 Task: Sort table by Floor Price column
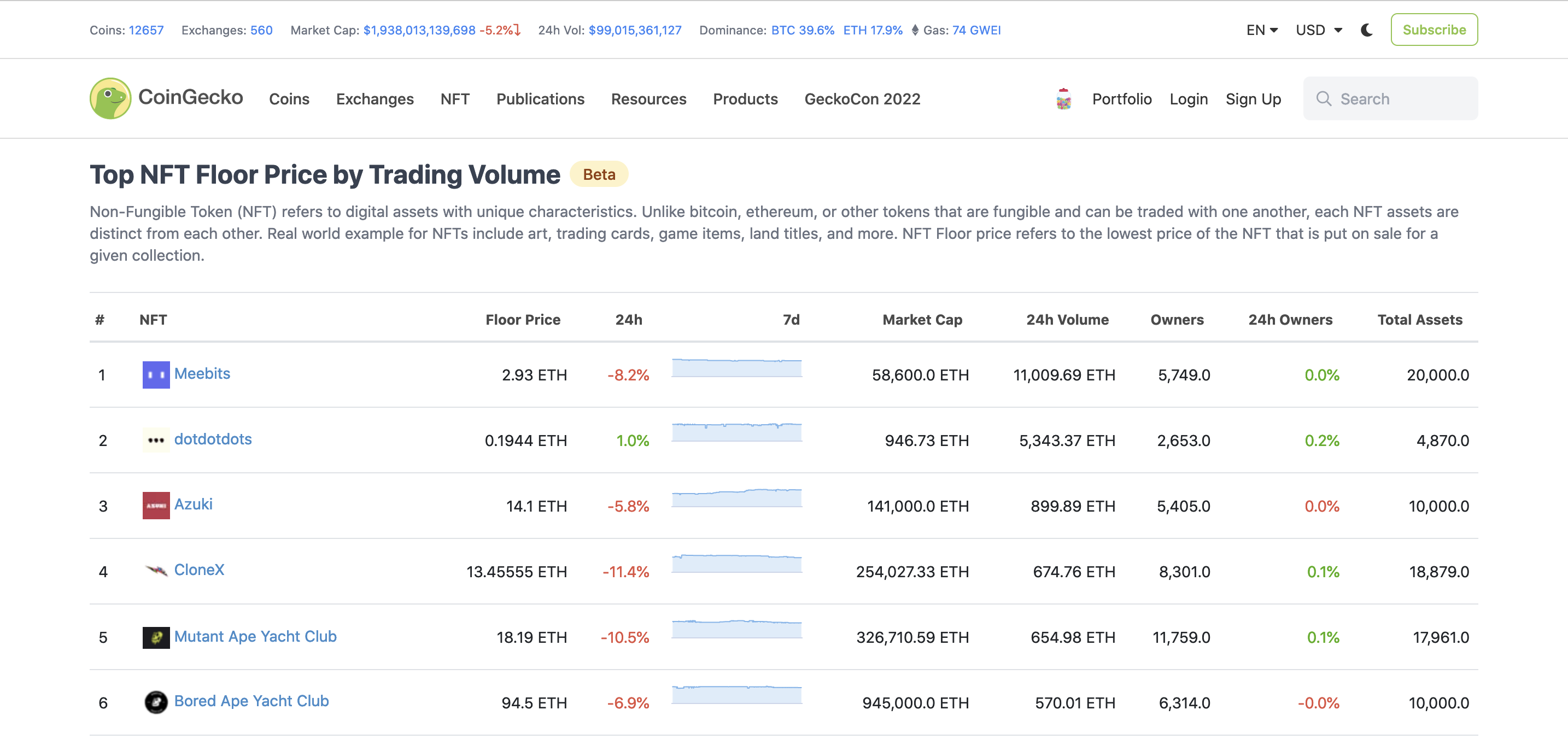pyautogui.click(x=522, y=320)
